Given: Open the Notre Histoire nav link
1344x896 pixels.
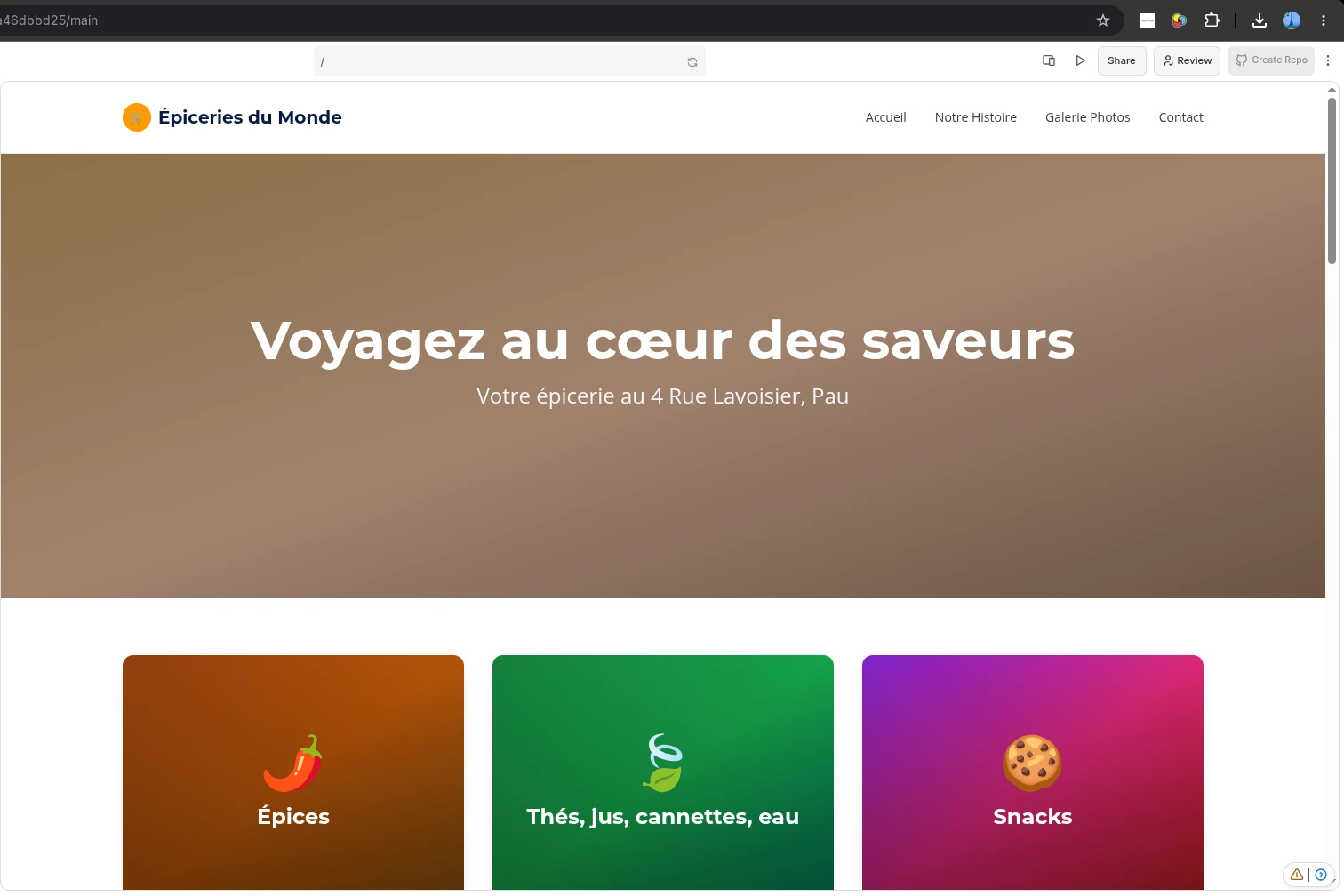Looking at the screenshot, I should click(976, 117).
